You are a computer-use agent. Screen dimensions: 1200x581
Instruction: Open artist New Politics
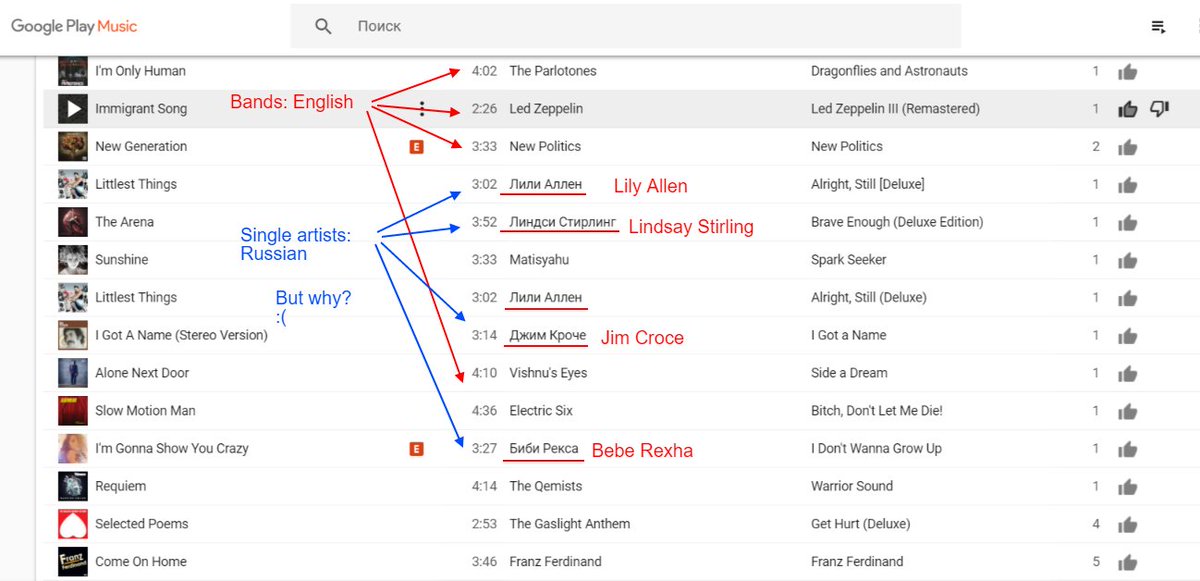[x=545, y=147]
